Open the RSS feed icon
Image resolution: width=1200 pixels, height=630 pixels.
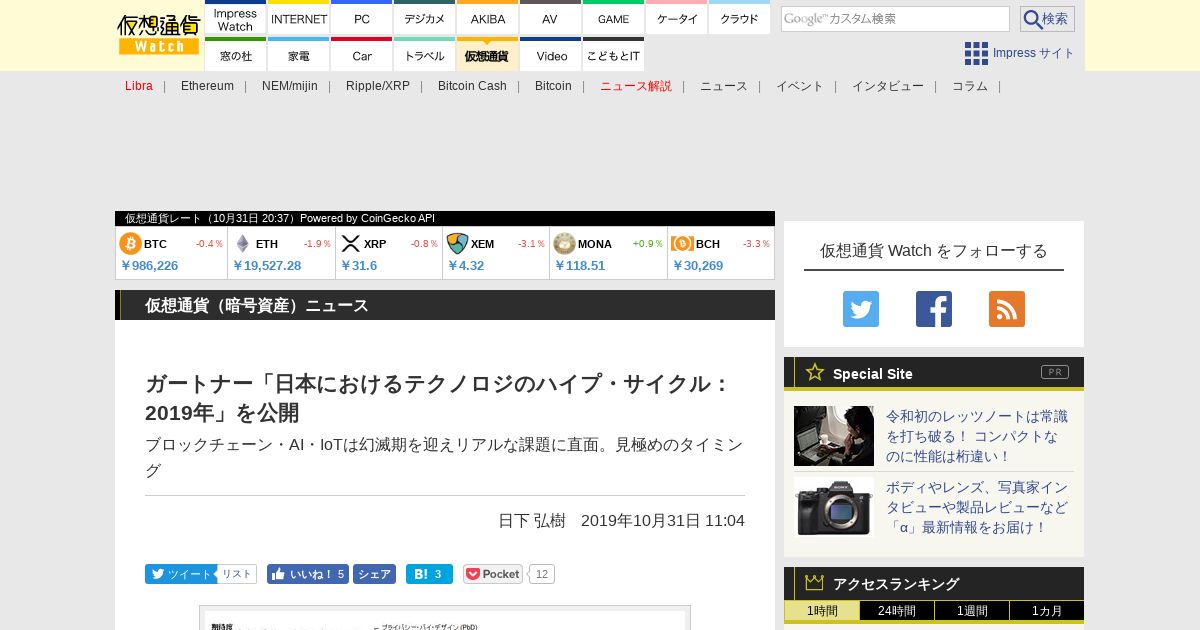[x=1007, y=309]
